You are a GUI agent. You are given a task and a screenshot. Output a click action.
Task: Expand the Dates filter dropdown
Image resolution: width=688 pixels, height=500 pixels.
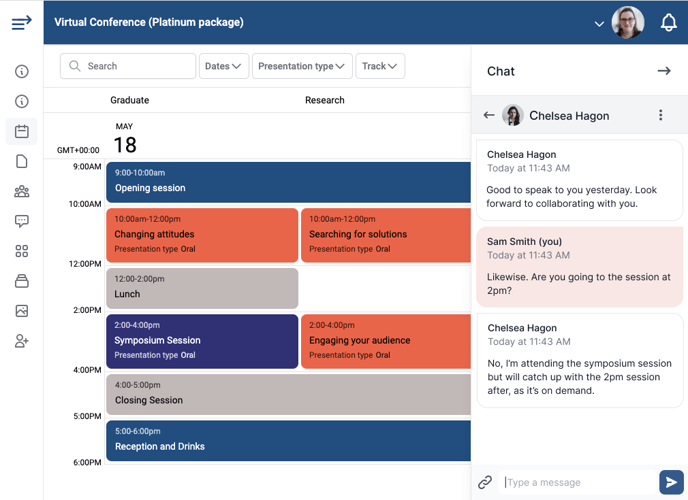click(224, 66)
